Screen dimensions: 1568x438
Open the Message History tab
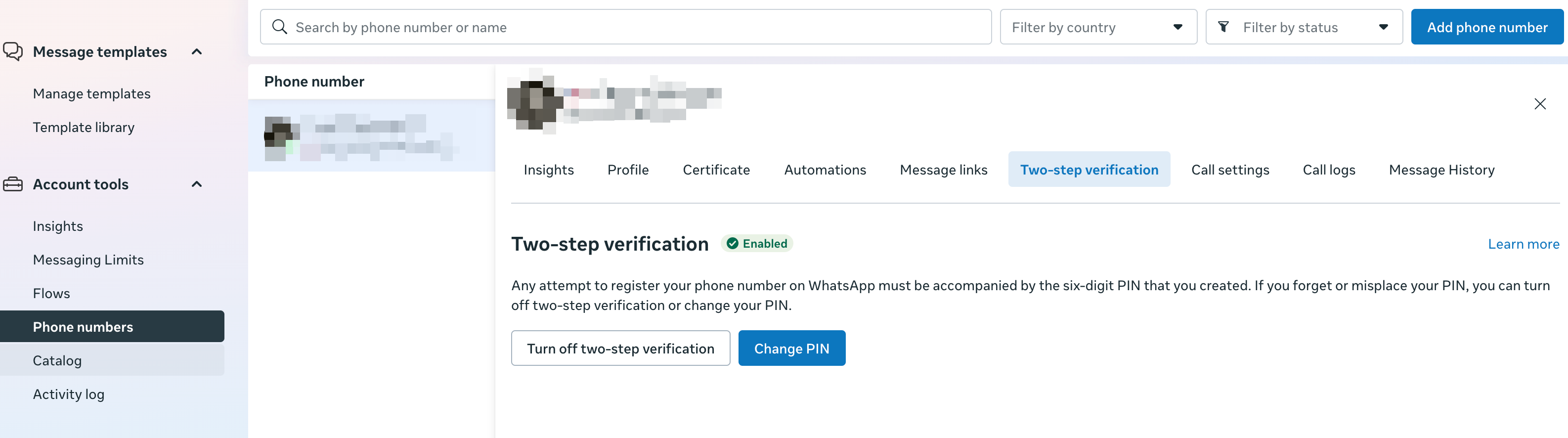coord(1441,170)
